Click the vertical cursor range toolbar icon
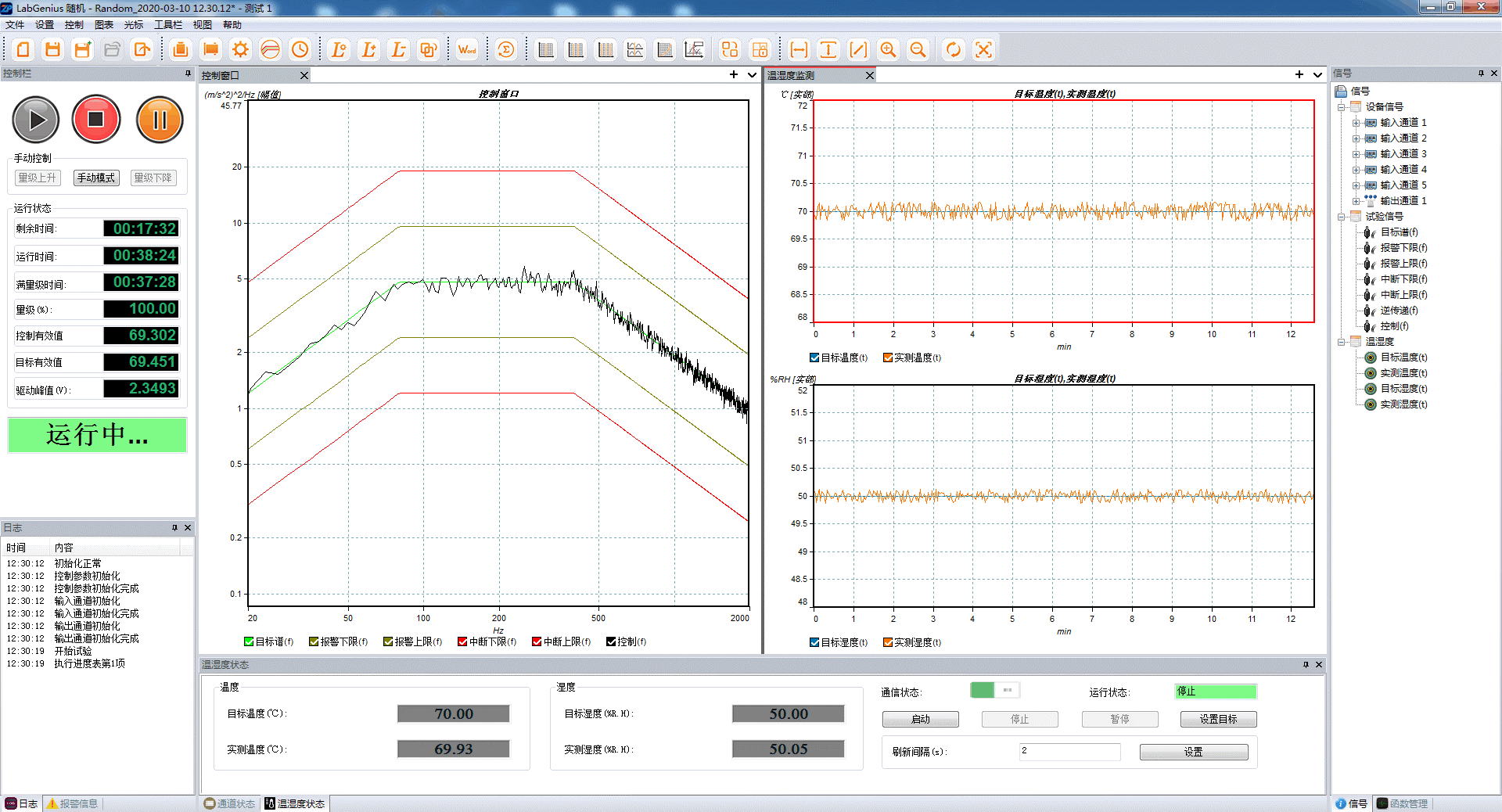This screenshot has width=1502, height=812. click(828, 50)
